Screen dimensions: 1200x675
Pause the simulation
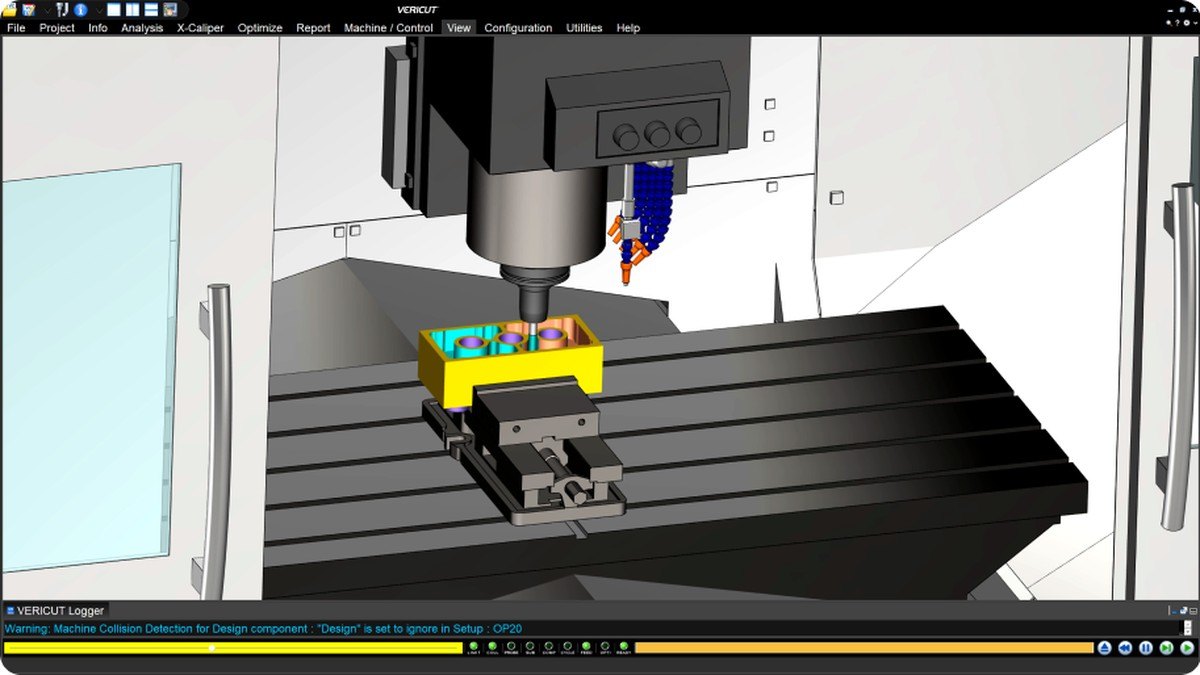point(1146,648)
